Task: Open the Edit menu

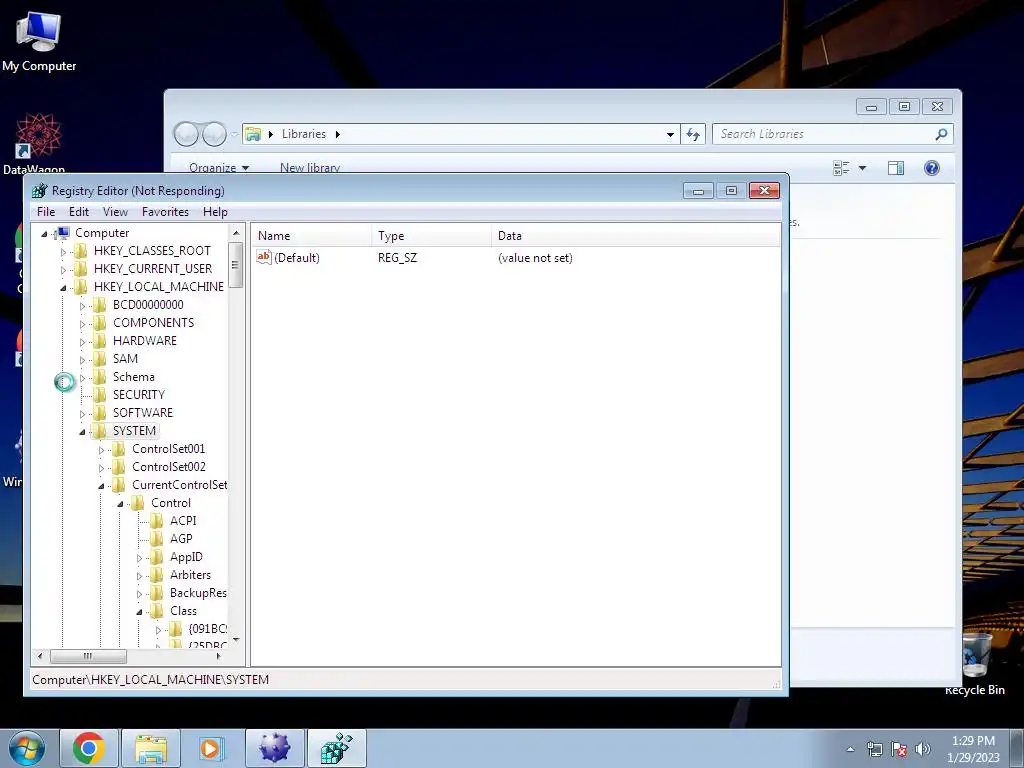Action: (x=78, y=212)
